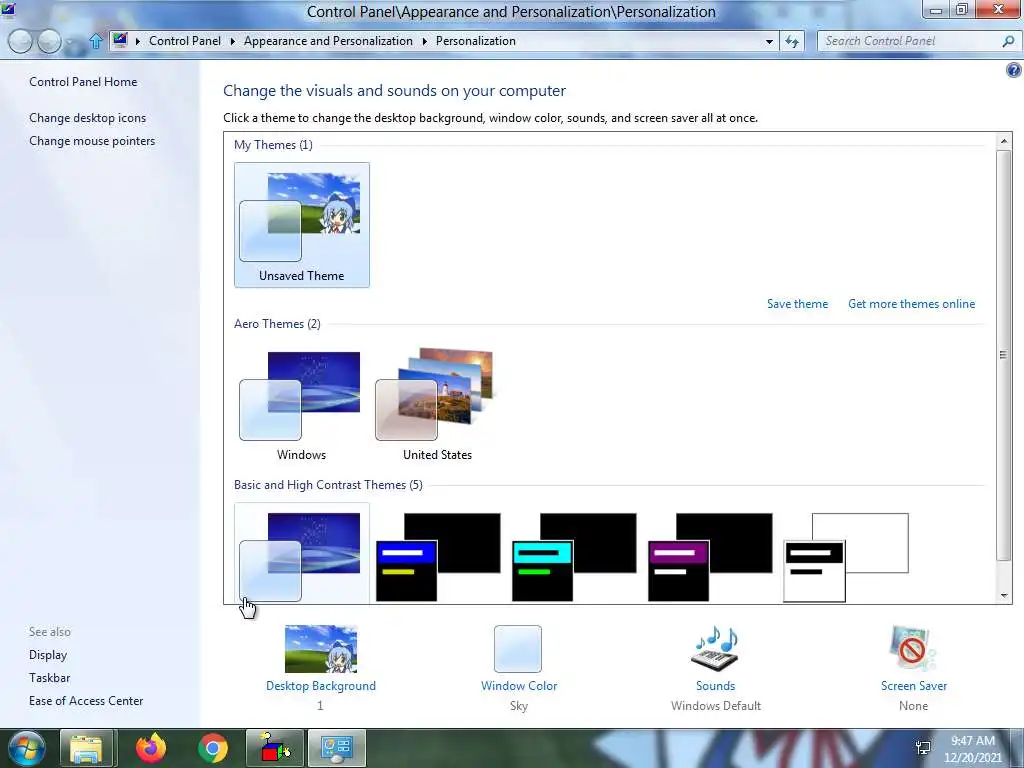Click the Control Panel breadcrumb
This screenshot has width=1024, height=768.
185,40
